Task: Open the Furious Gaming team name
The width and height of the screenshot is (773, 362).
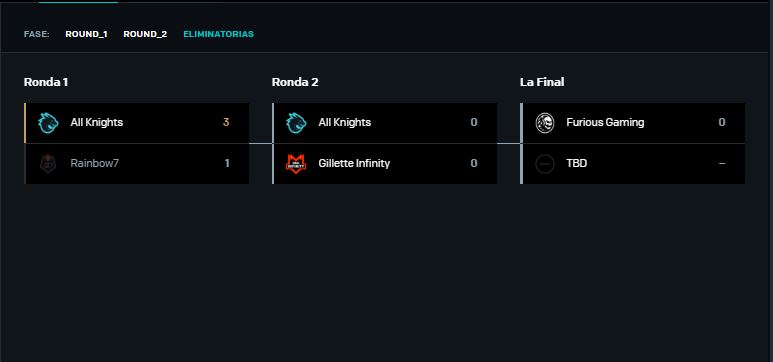Action: pos(605,122)
